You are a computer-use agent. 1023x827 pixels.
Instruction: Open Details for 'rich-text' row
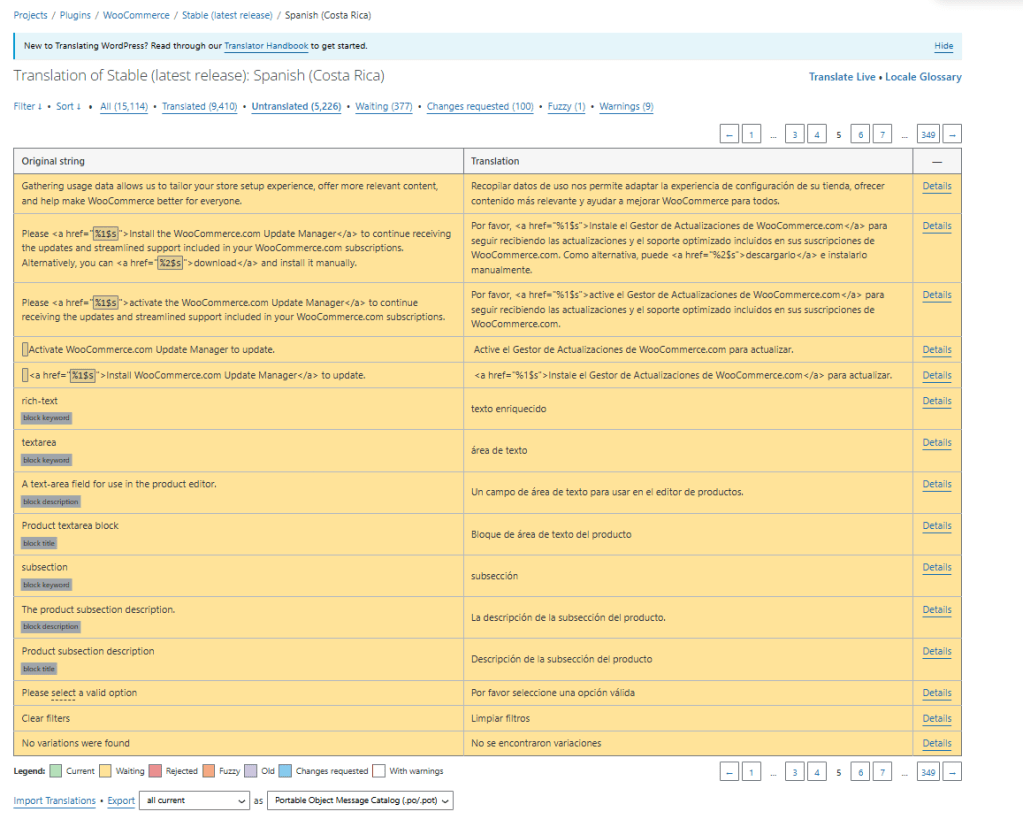coord(937,401)
